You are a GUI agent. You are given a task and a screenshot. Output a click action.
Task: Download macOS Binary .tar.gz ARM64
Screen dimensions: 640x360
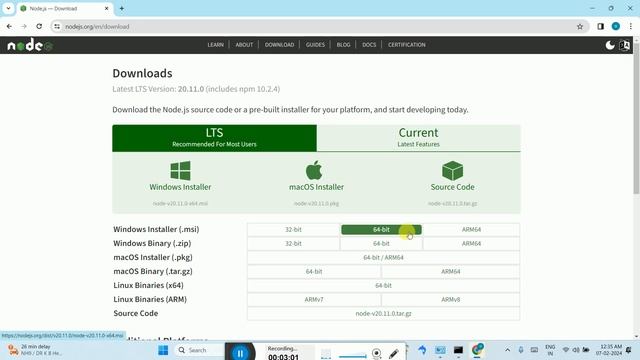(x=451, y=271)
